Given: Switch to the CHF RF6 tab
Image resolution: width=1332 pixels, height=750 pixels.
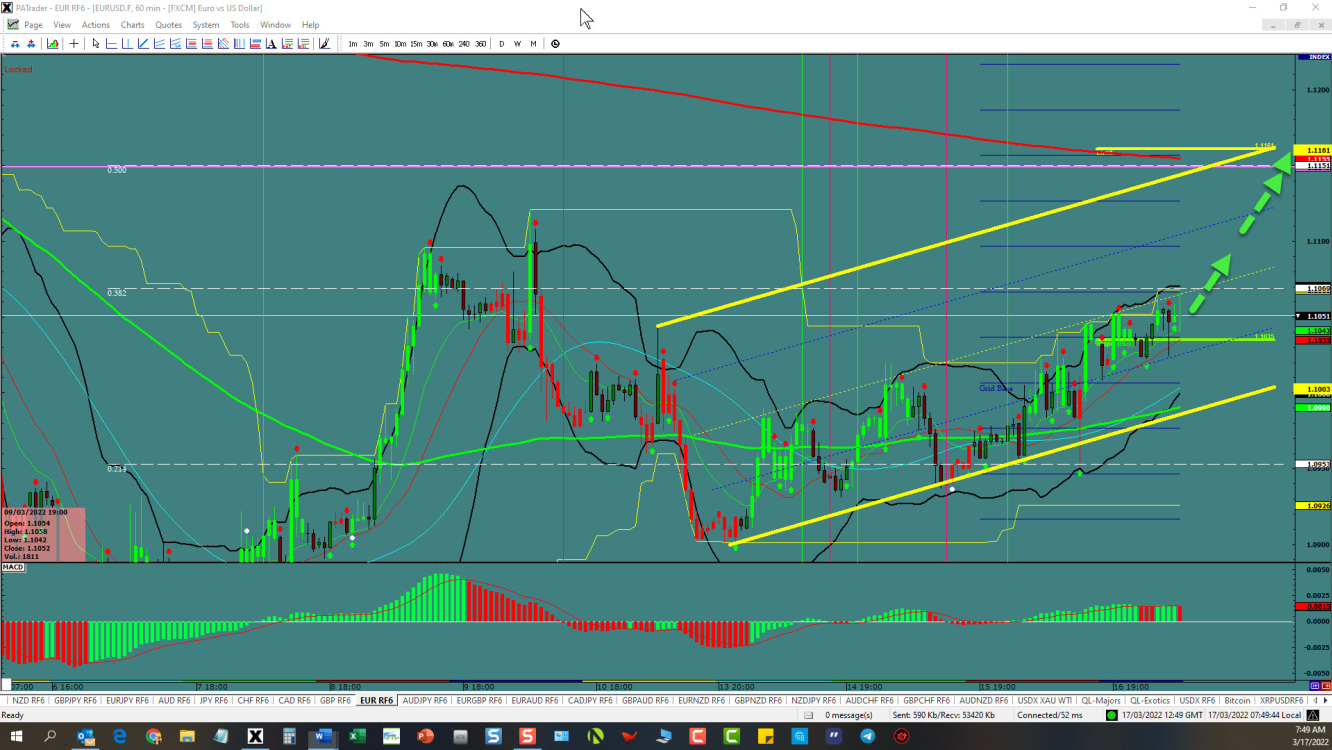Looking at the screenshot, I should click(253, 700).
